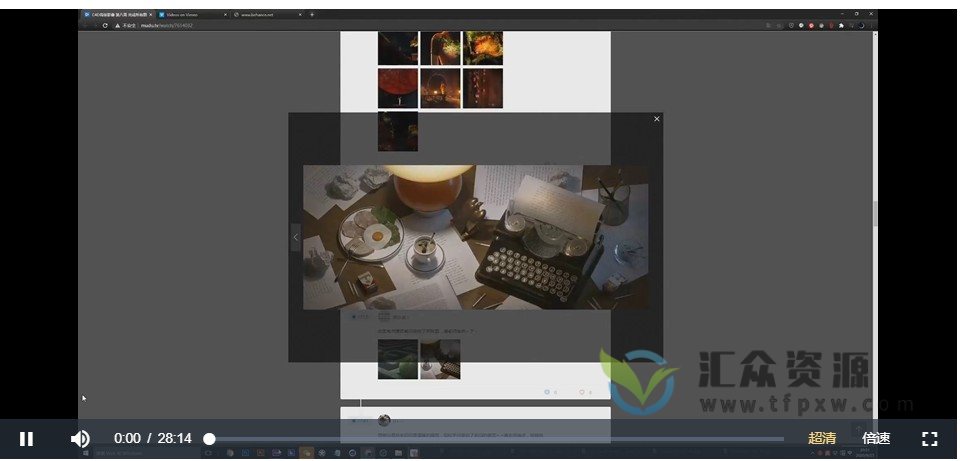The height and width of the screenshot is (461, 961).
Task: Close the image lightbox popup
Action: pyautogui.click(x=657, y=119)
